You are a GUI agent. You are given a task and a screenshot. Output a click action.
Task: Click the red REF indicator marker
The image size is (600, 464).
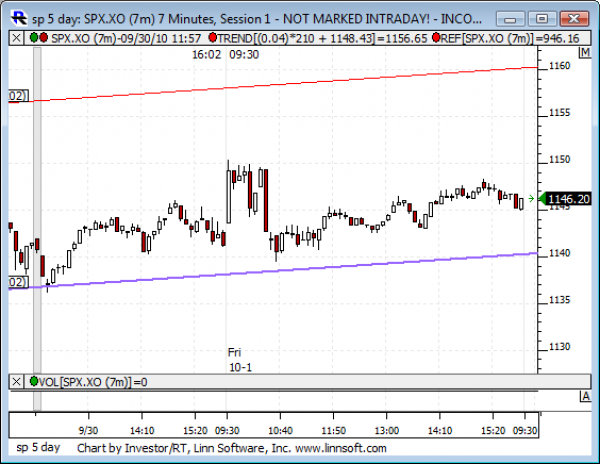point(436,37)
